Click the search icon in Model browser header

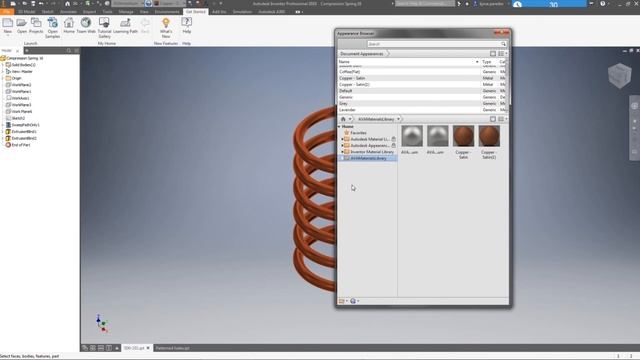pos(69,51)
